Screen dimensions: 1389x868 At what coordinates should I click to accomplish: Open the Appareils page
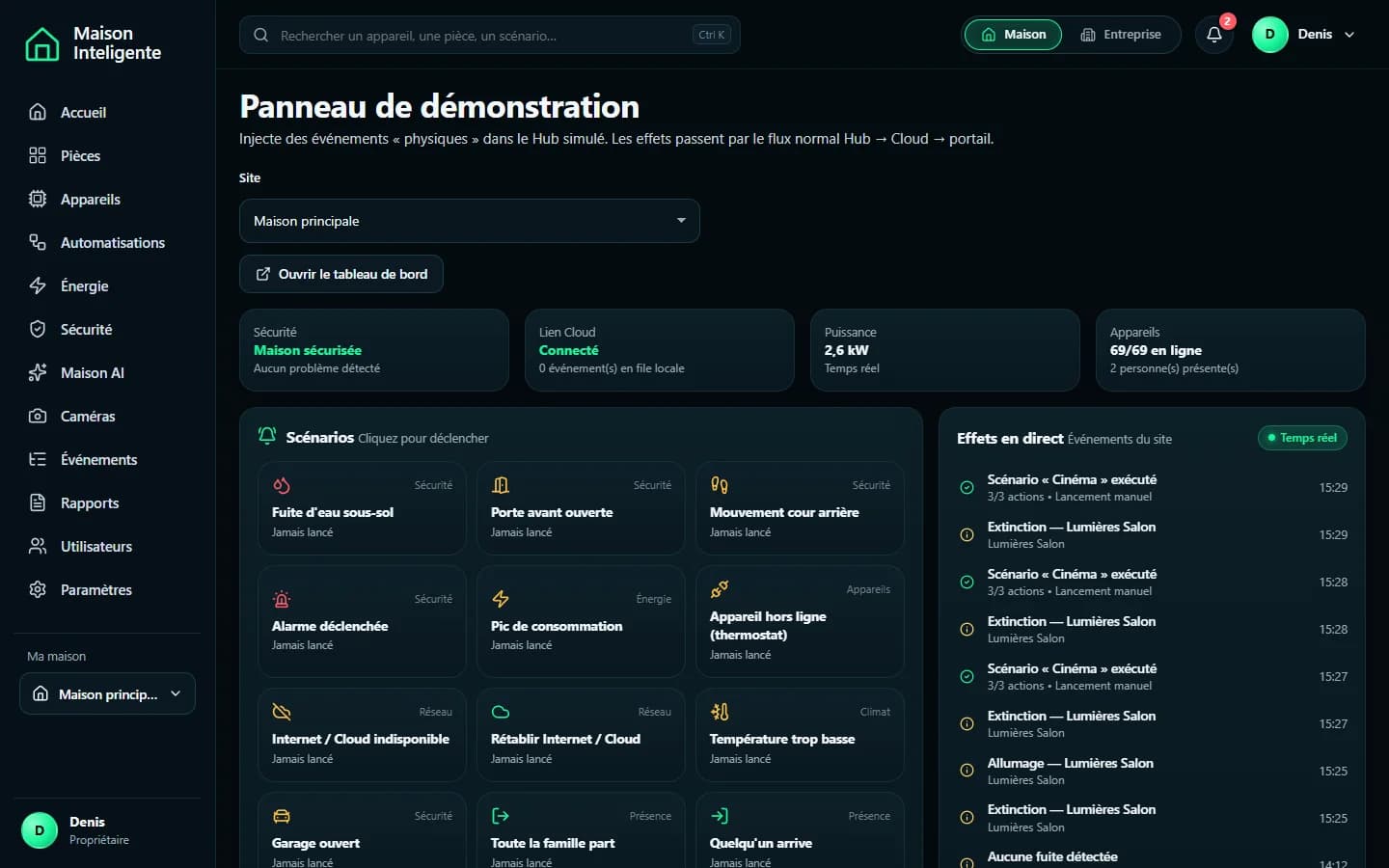107,199
